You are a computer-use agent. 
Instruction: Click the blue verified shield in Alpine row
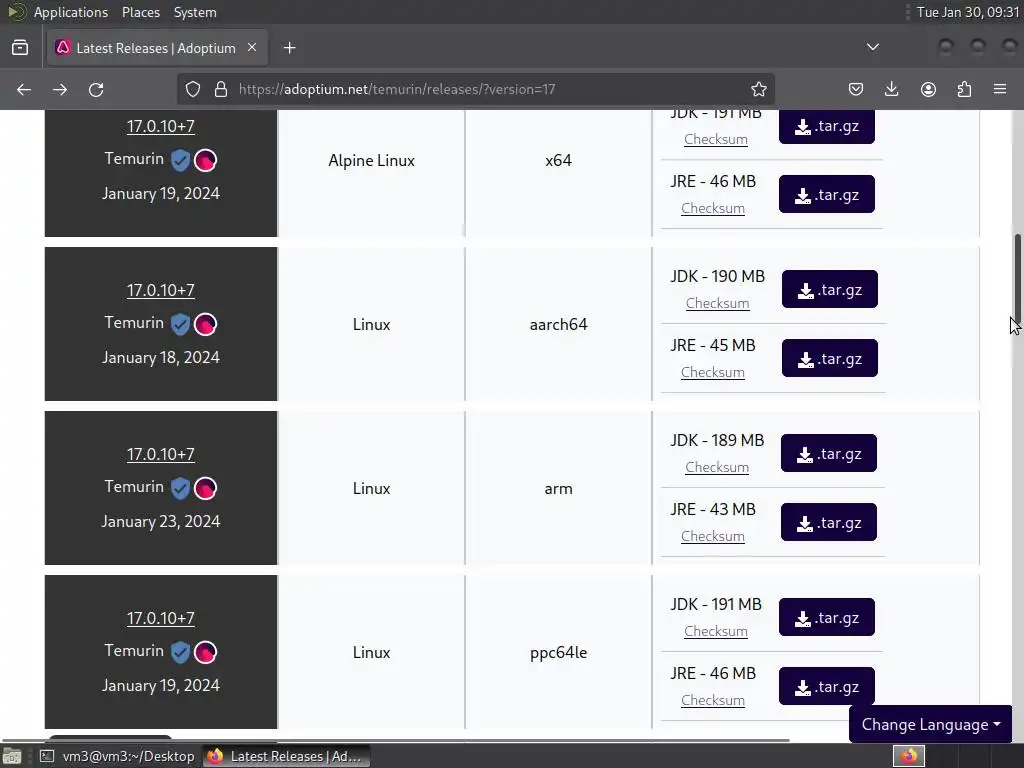point(180,160)
